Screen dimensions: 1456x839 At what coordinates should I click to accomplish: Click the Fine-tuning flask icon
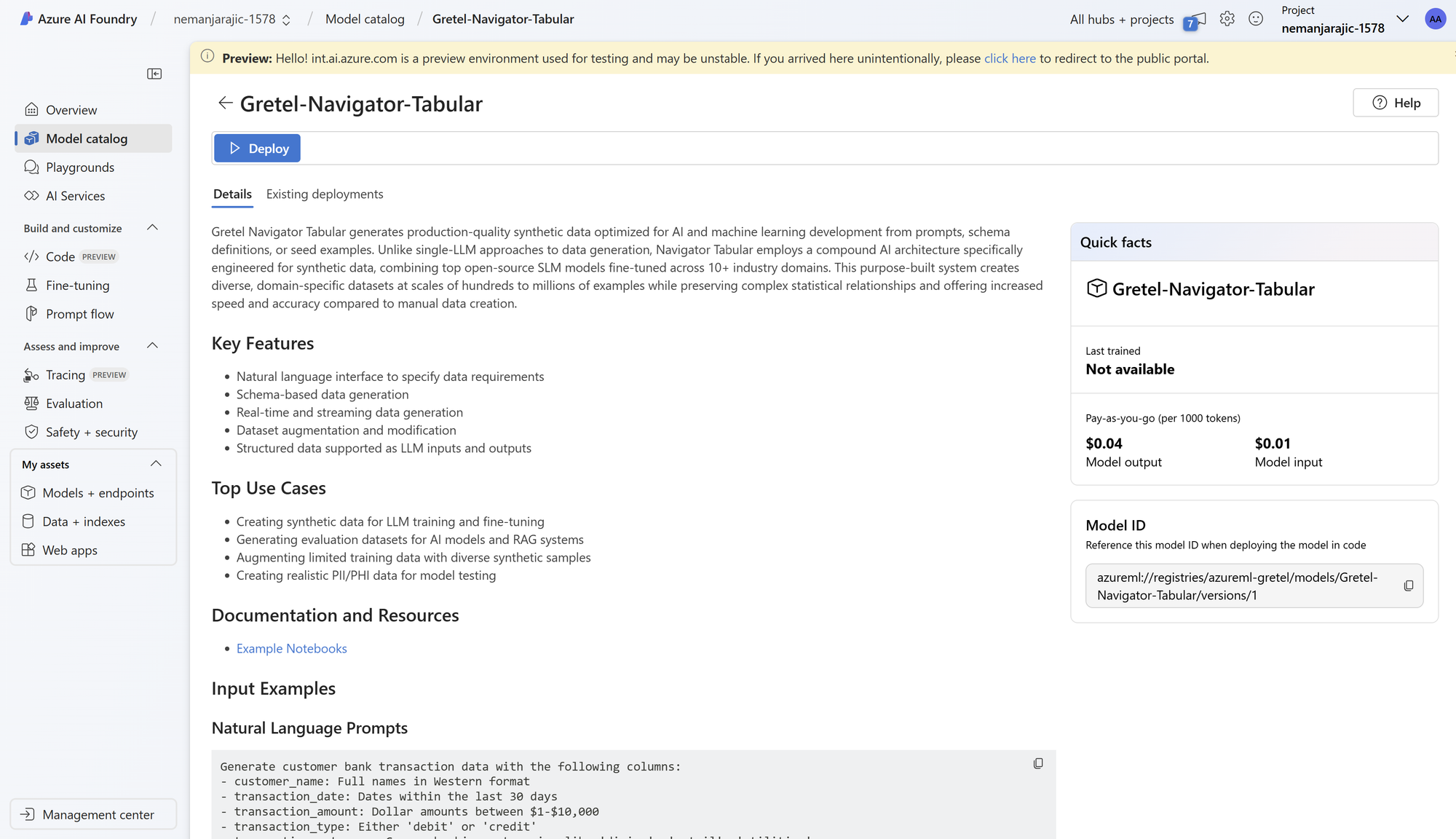click(31, 285)
